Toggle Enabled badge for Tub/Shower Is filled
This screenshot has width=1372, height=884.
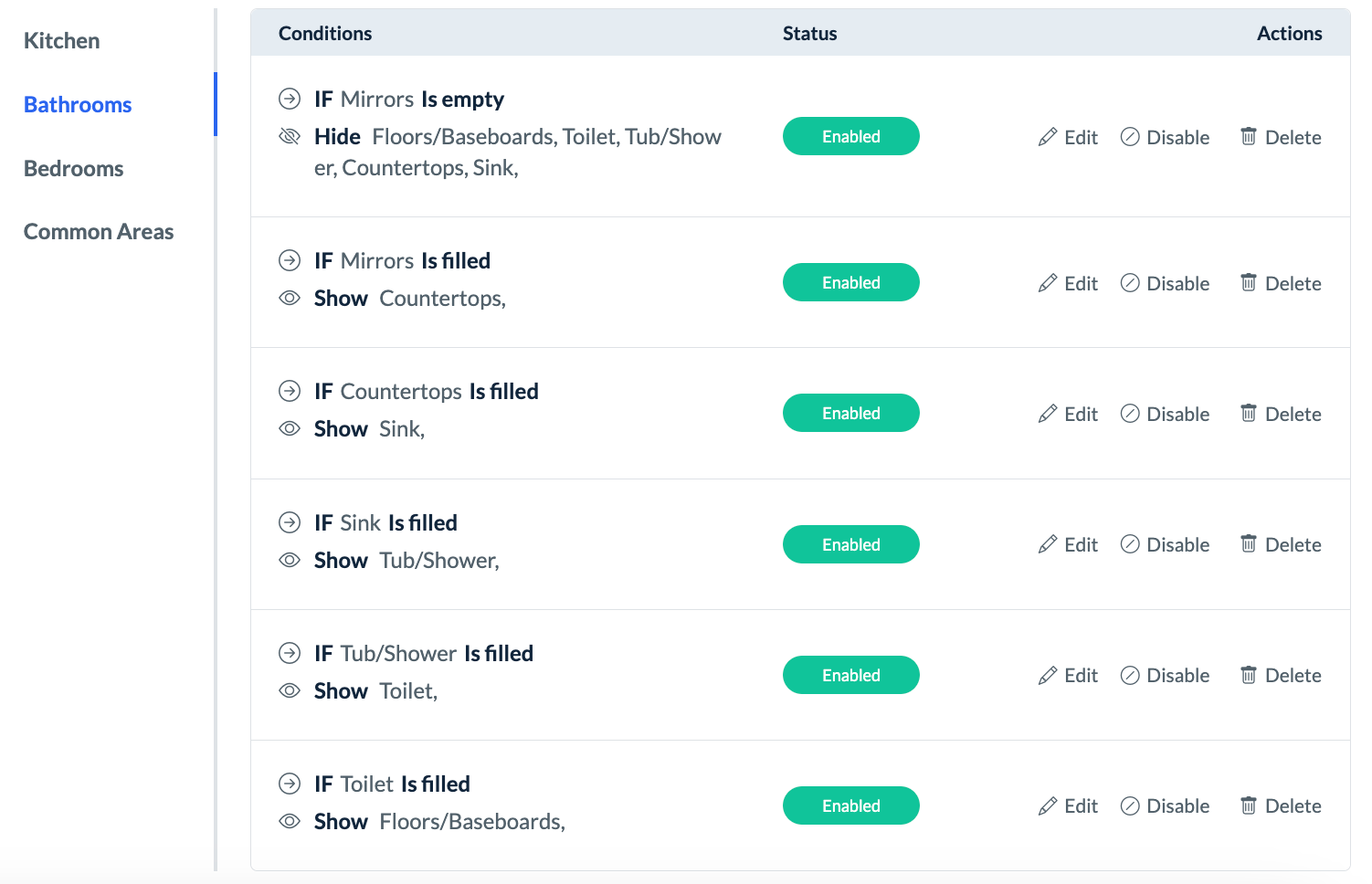point(850,675)
